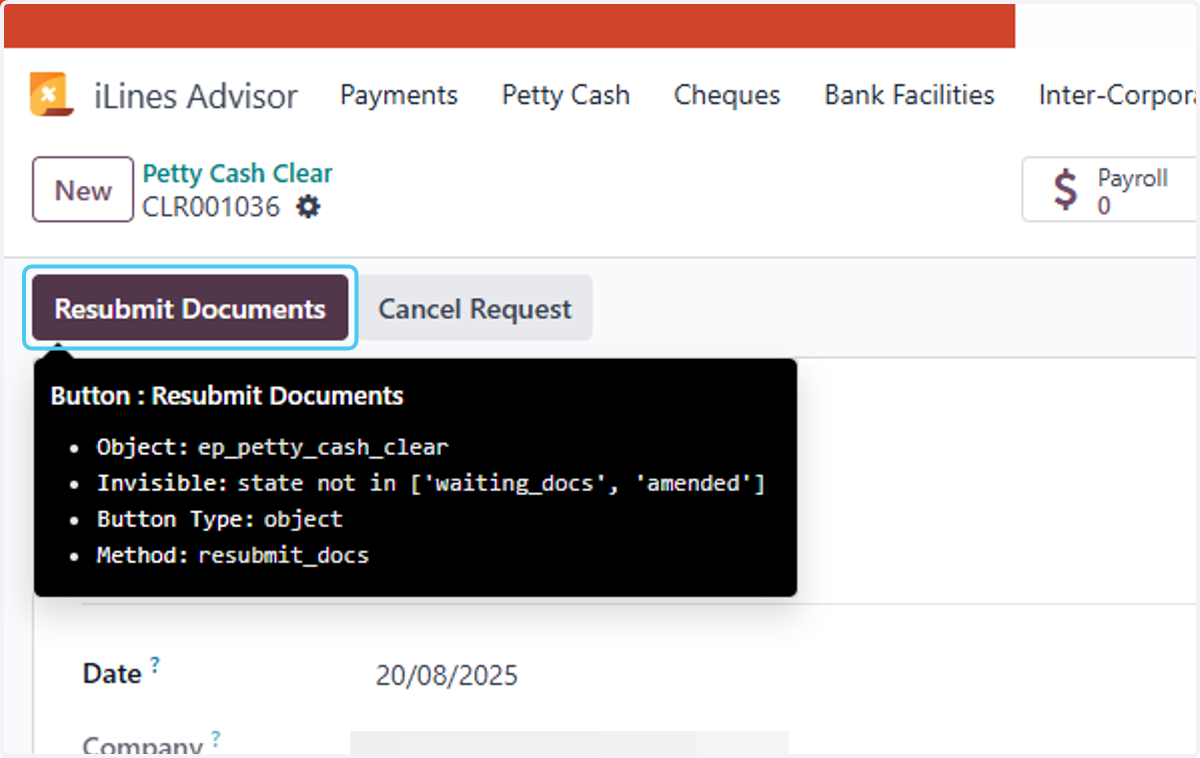Click the Payroll dollar sign icon

click(1067, 189)
